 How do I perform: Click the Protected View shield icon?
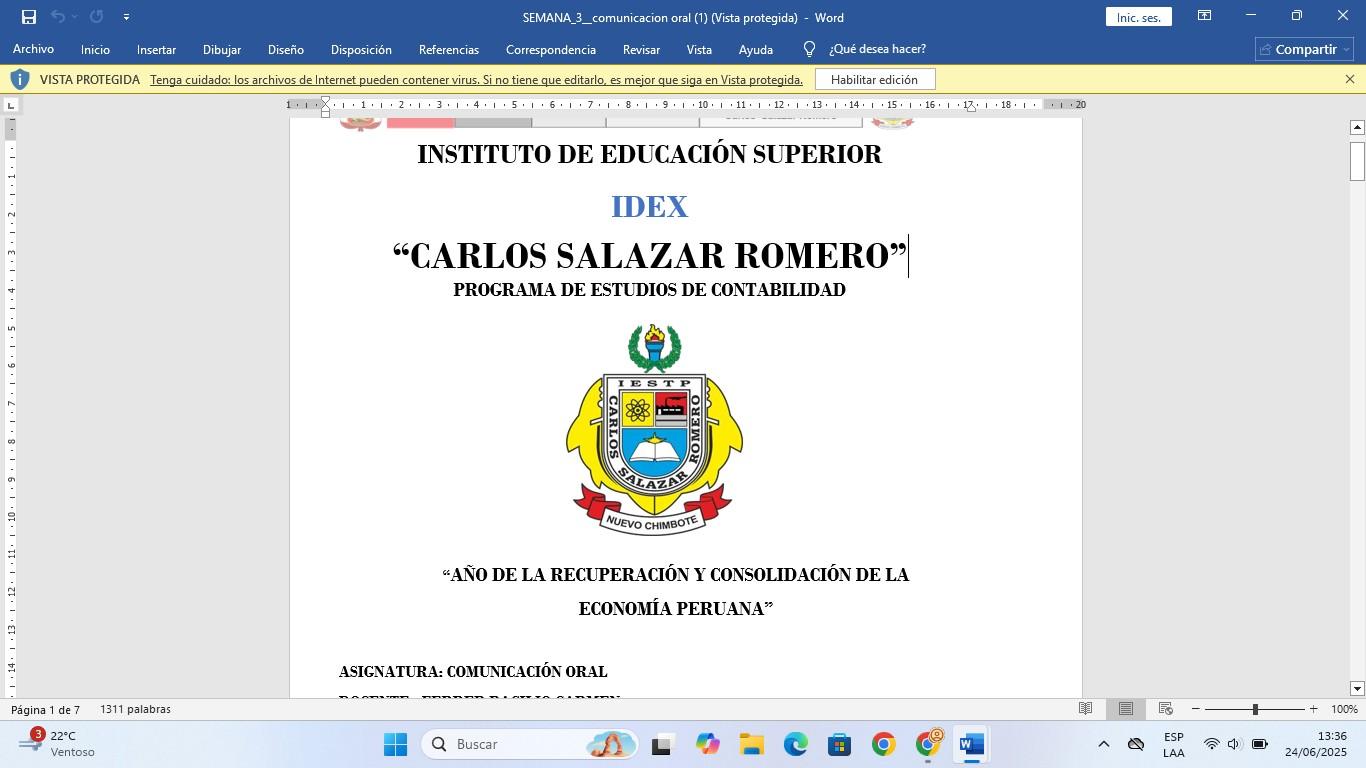pyautogui.click(x=19, y=79)
